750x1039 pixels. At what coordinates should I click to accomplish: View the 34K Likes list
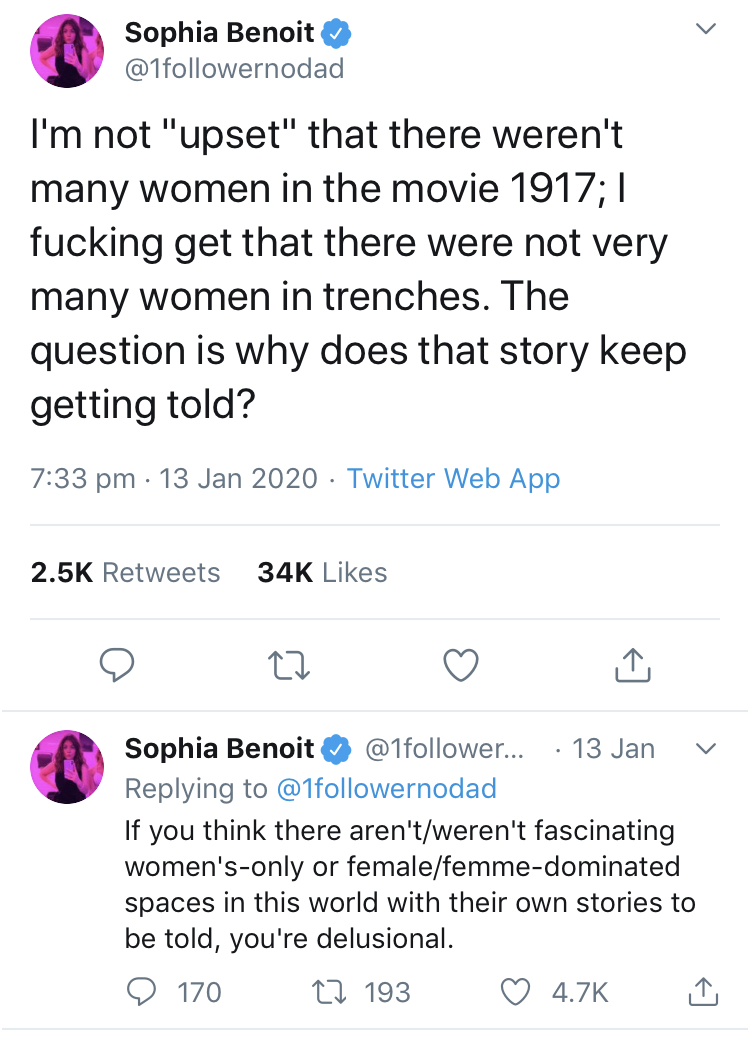[x=322, y=573]
